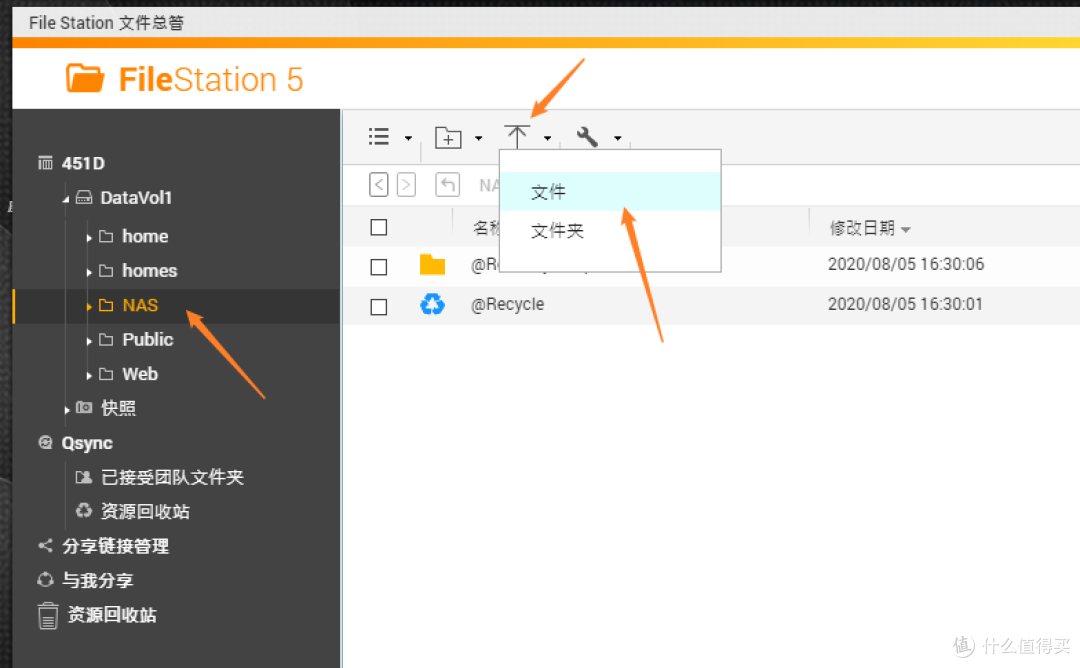Click the trash can icon
This screenshot has width=1080, height=668.
pyautogui.click(x=48, y=616)
